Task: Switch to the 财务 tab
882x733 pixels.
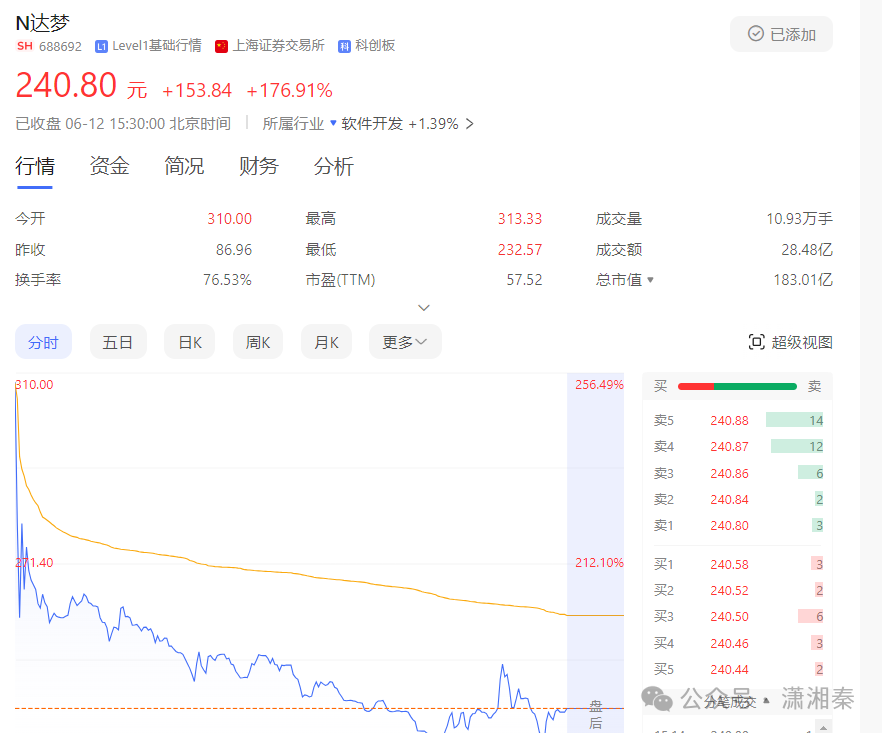Action: click(259, 166)
